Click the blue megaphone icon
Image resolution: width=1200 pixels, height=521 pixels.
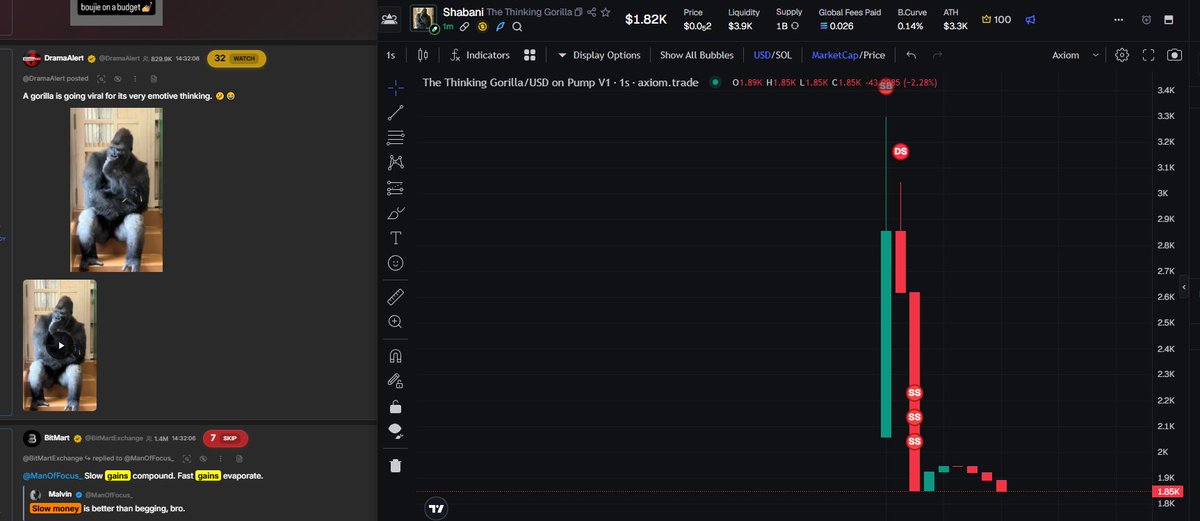click(1030, 19)
